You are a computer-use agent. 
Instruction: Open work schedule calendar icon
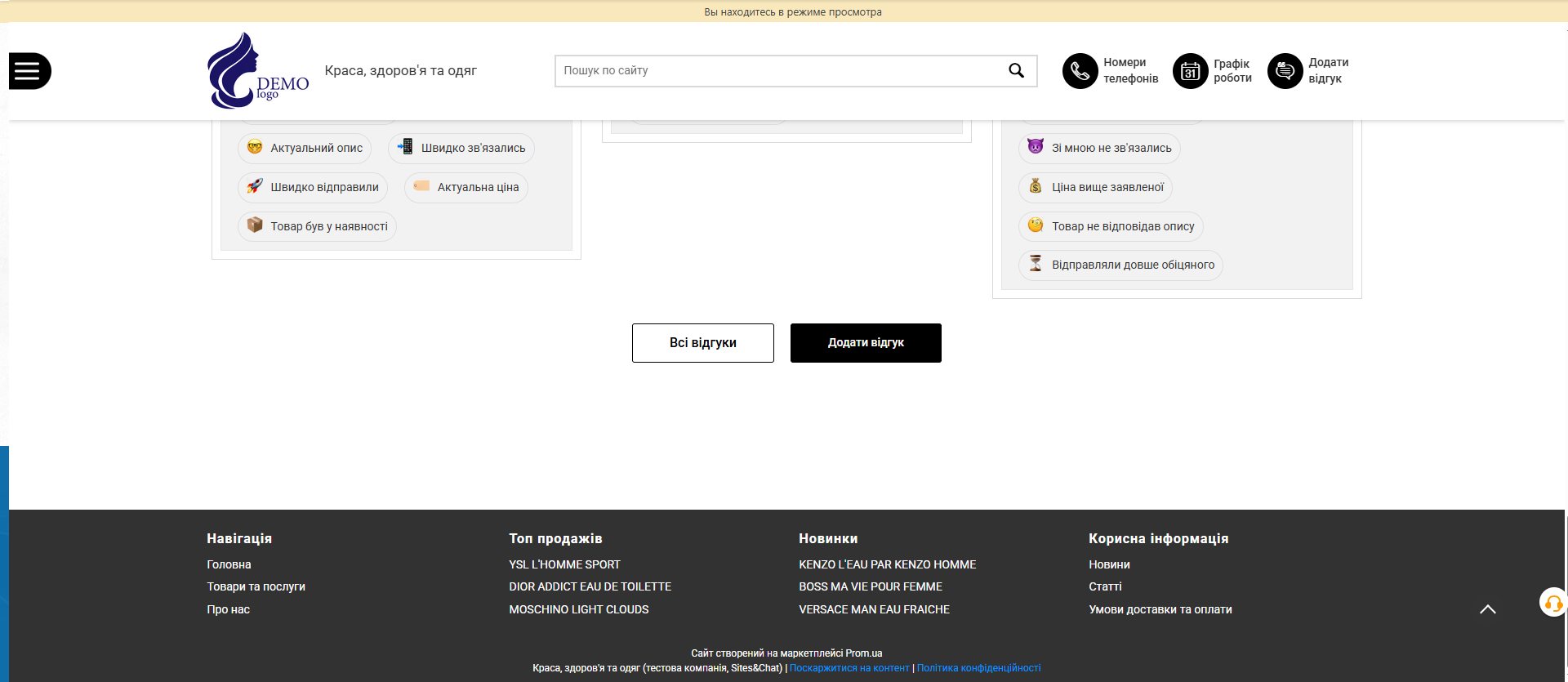coord(1190,71)
